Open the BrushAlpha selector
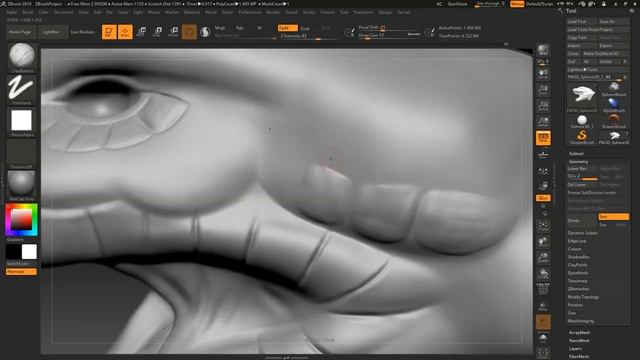The image size is (640, 360). [x=22, y=122]
